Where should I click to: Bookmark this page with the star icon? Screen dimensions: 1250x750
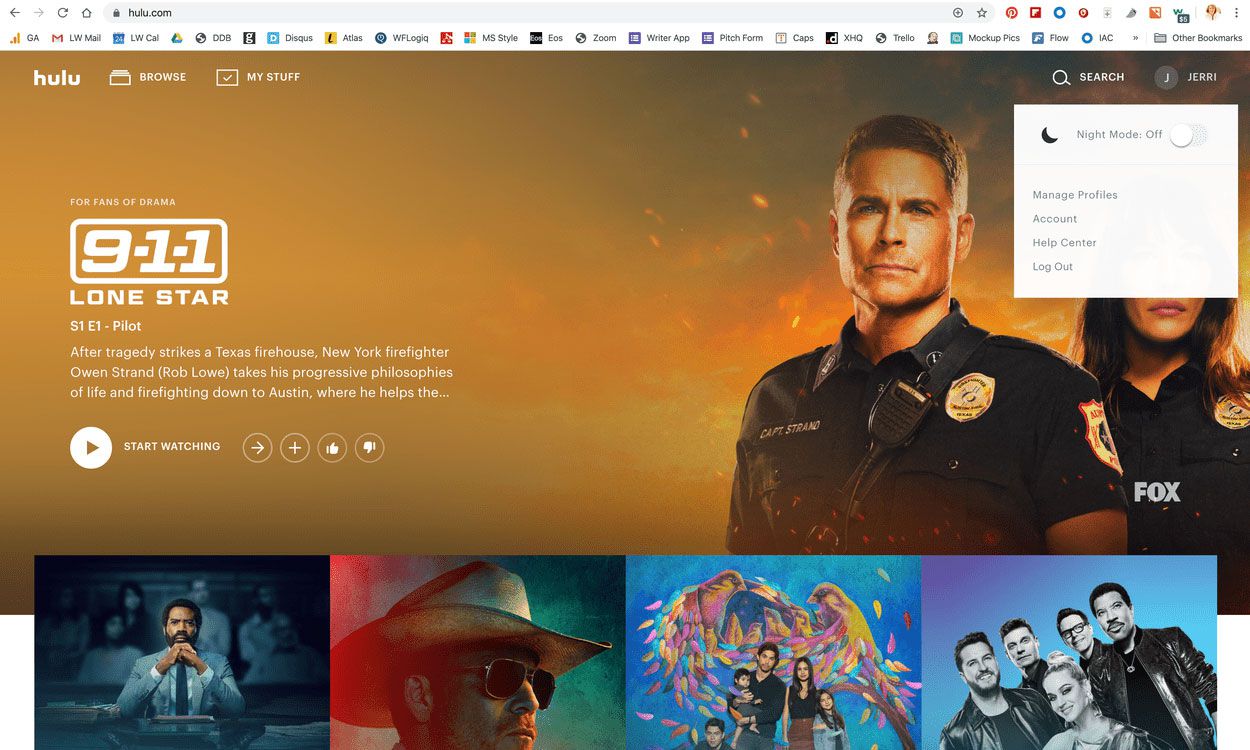pyautogui.click(x=982, y=13)
